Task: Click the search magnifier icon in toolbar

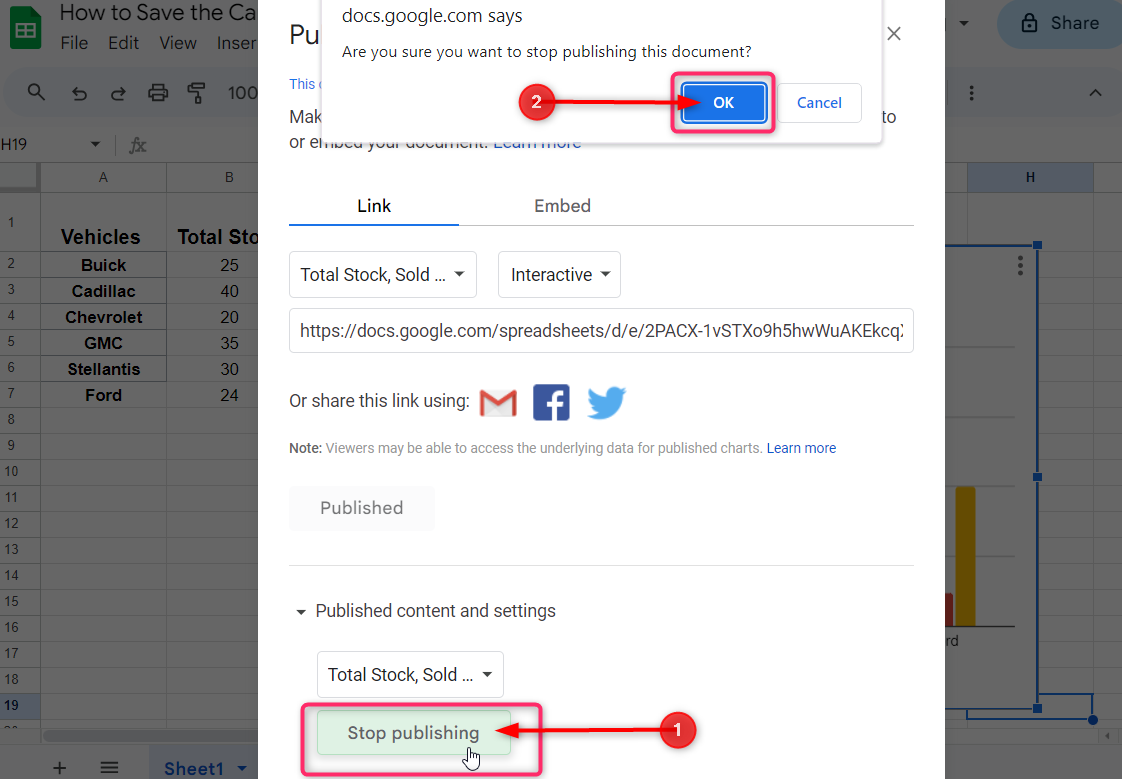Action: coord(36,93)
